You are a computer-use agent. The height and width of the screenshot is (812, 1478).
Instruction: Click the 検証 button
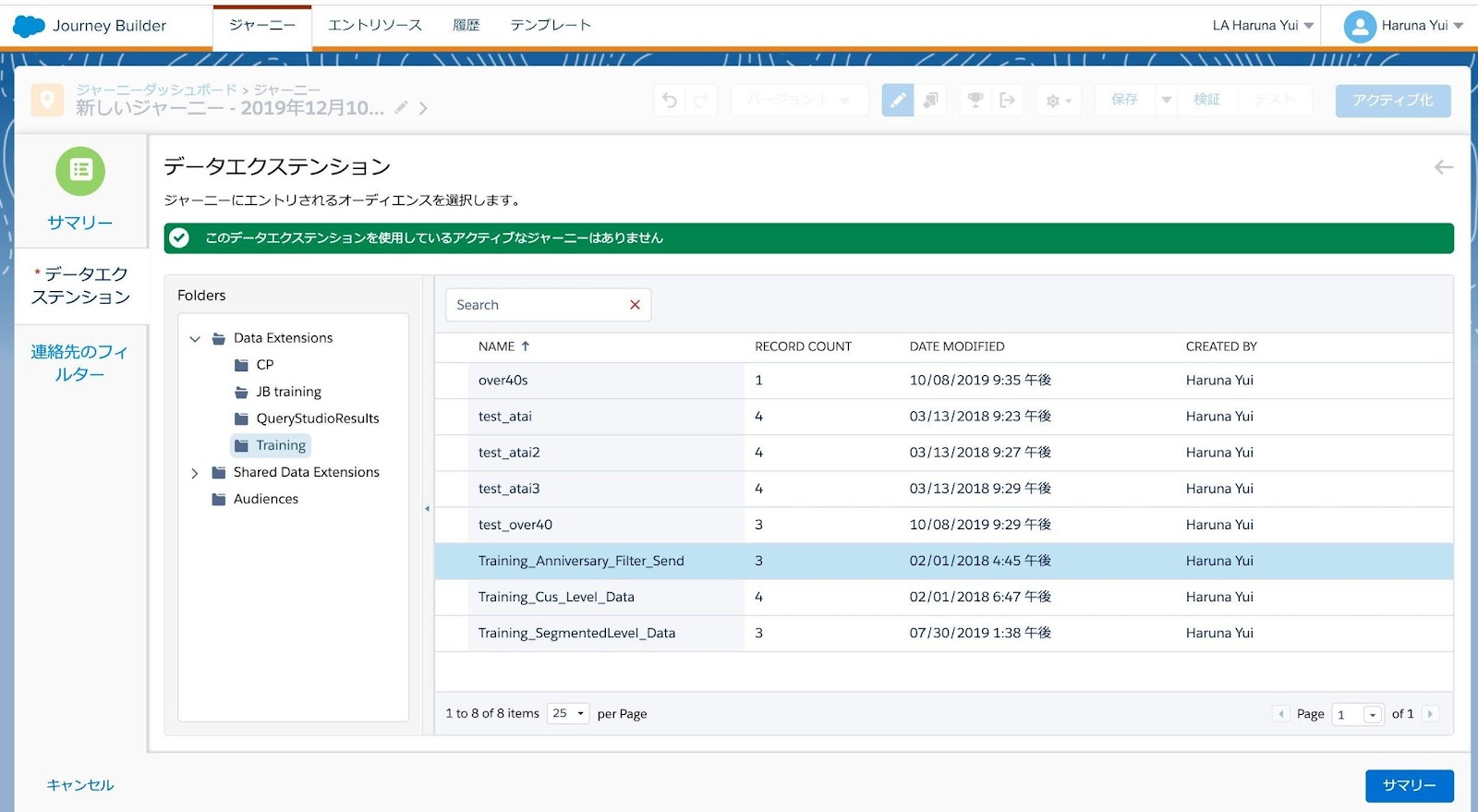coord(1207,100)
